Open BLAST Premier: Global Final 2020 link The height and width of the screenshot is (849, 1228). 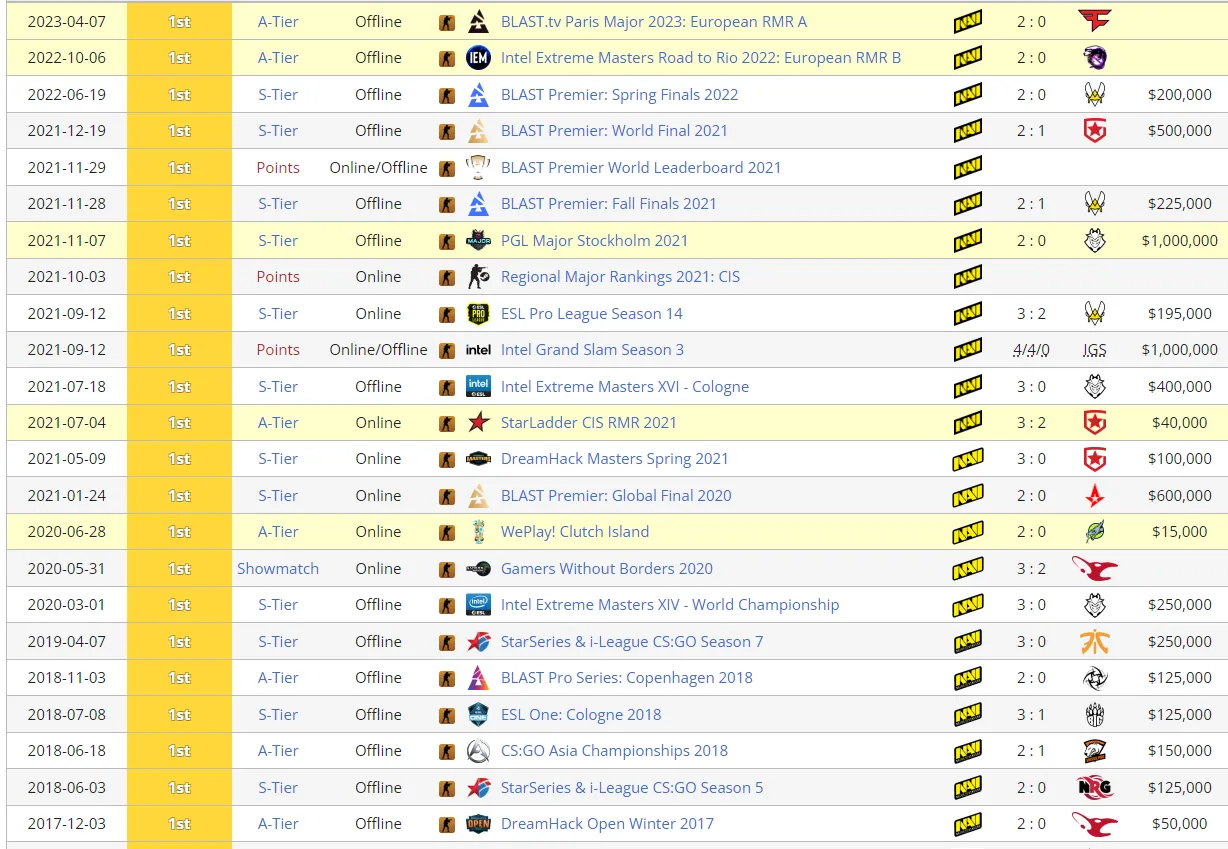pyautogui.click(x=616, y=495)
